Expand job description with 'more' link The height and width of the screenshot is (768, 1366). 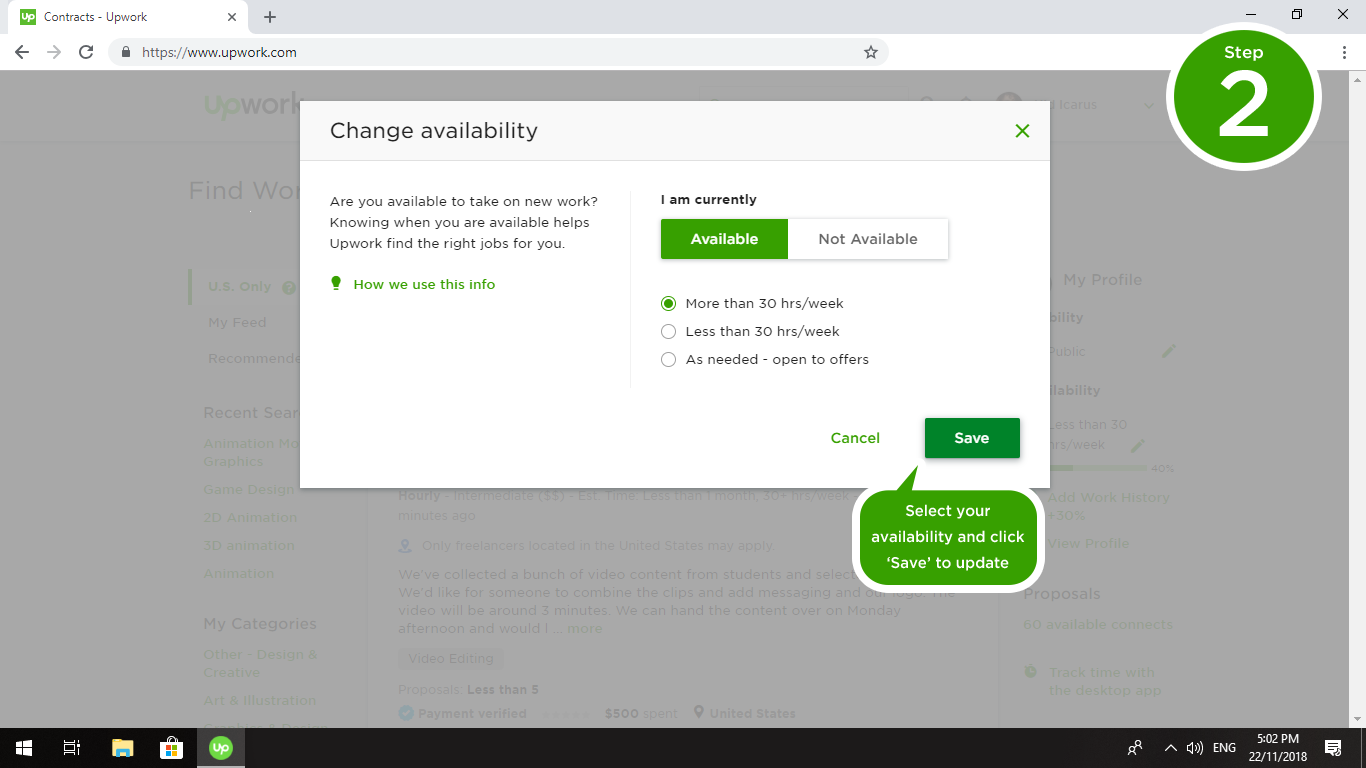585,629
